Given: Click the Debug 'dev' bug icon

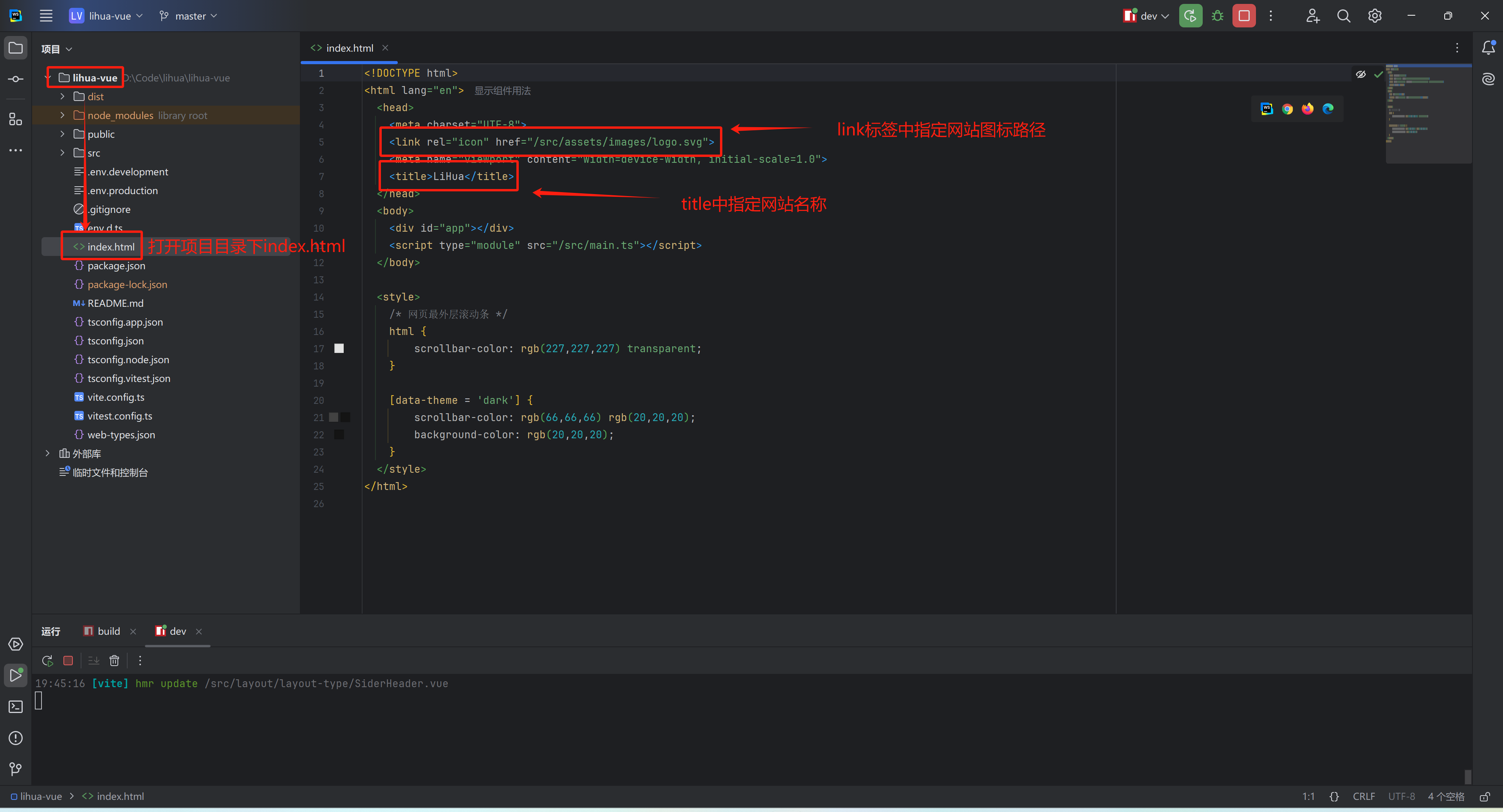Looking at the screenshot, I should [1217, 16].
